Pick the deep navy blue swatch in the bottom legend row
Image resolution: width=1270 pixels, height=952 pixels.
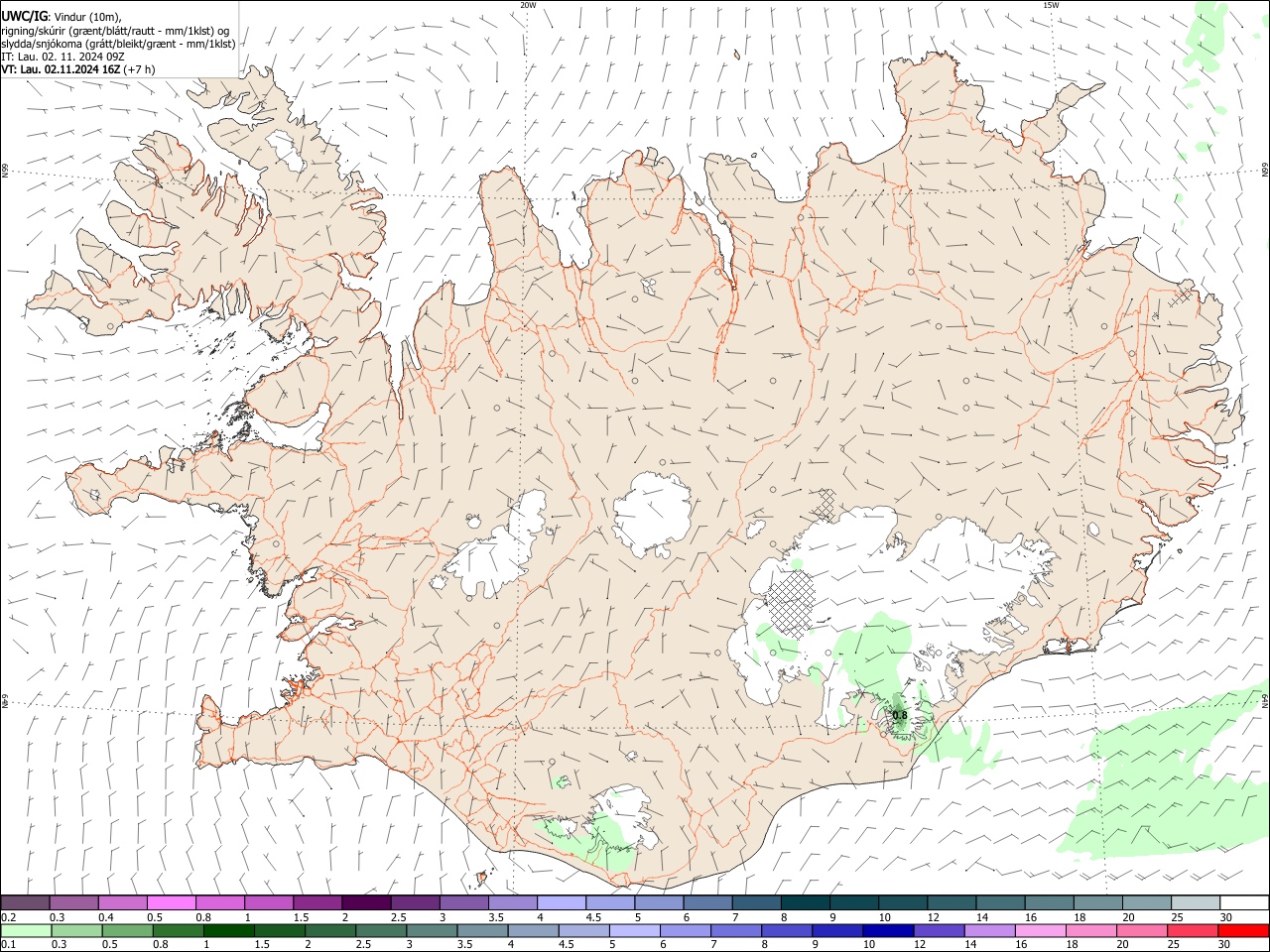pos(887,930)
